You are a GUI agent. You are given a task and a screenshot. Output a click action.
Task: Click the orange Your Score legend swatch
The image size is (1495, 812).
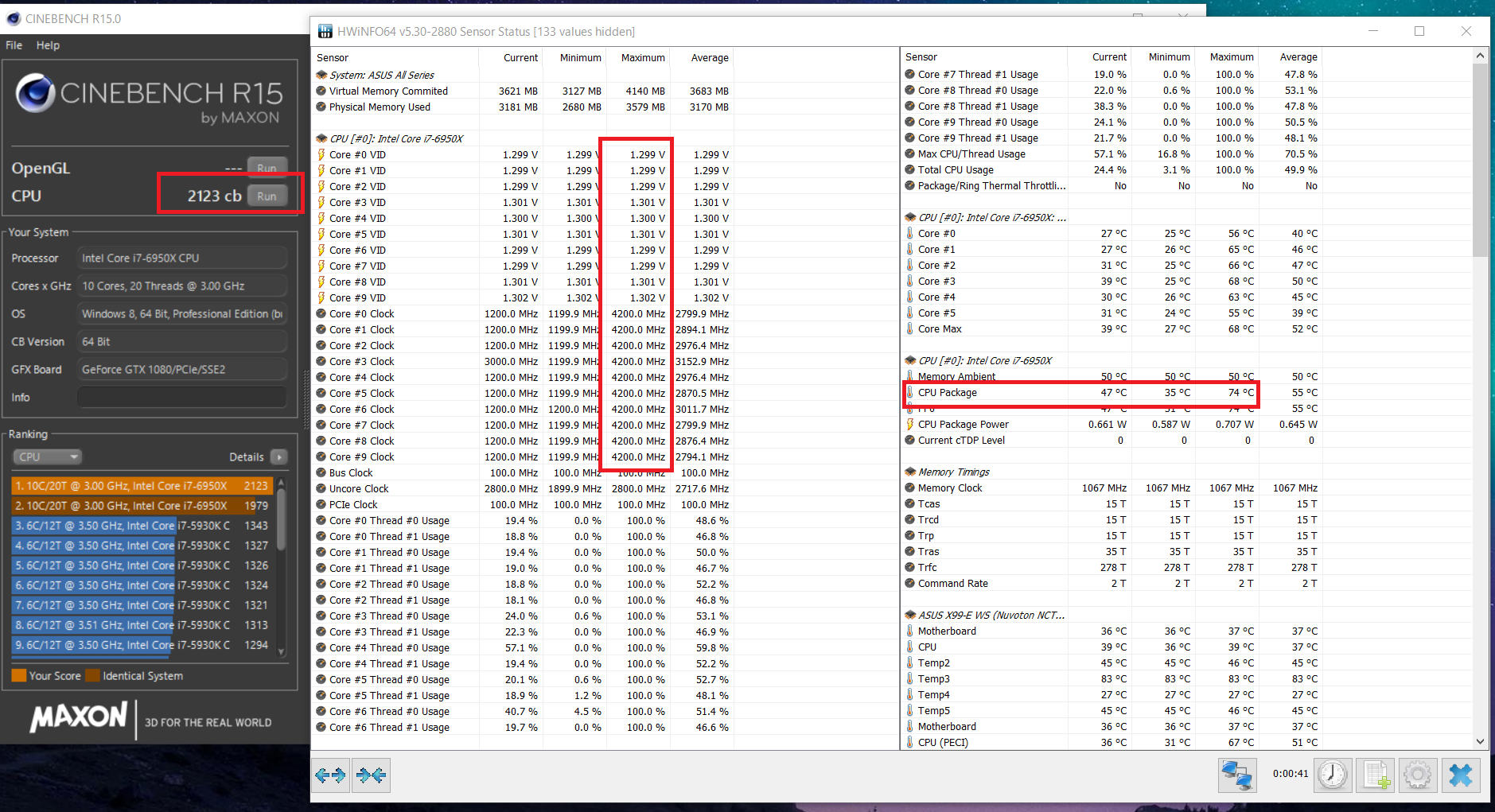[19, 675]
